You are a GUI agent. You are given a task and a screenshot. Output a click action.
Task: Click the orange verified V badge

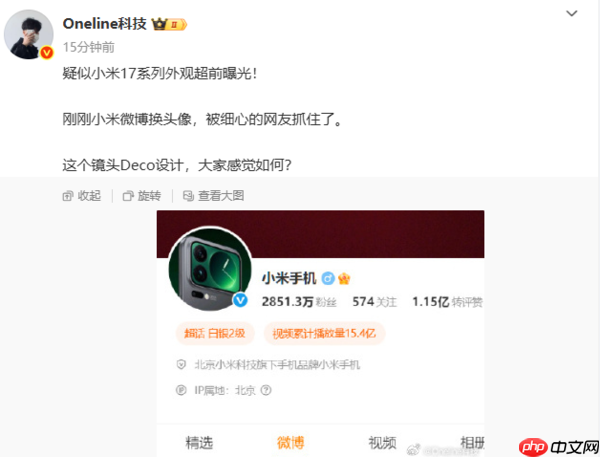coord(47,52)
